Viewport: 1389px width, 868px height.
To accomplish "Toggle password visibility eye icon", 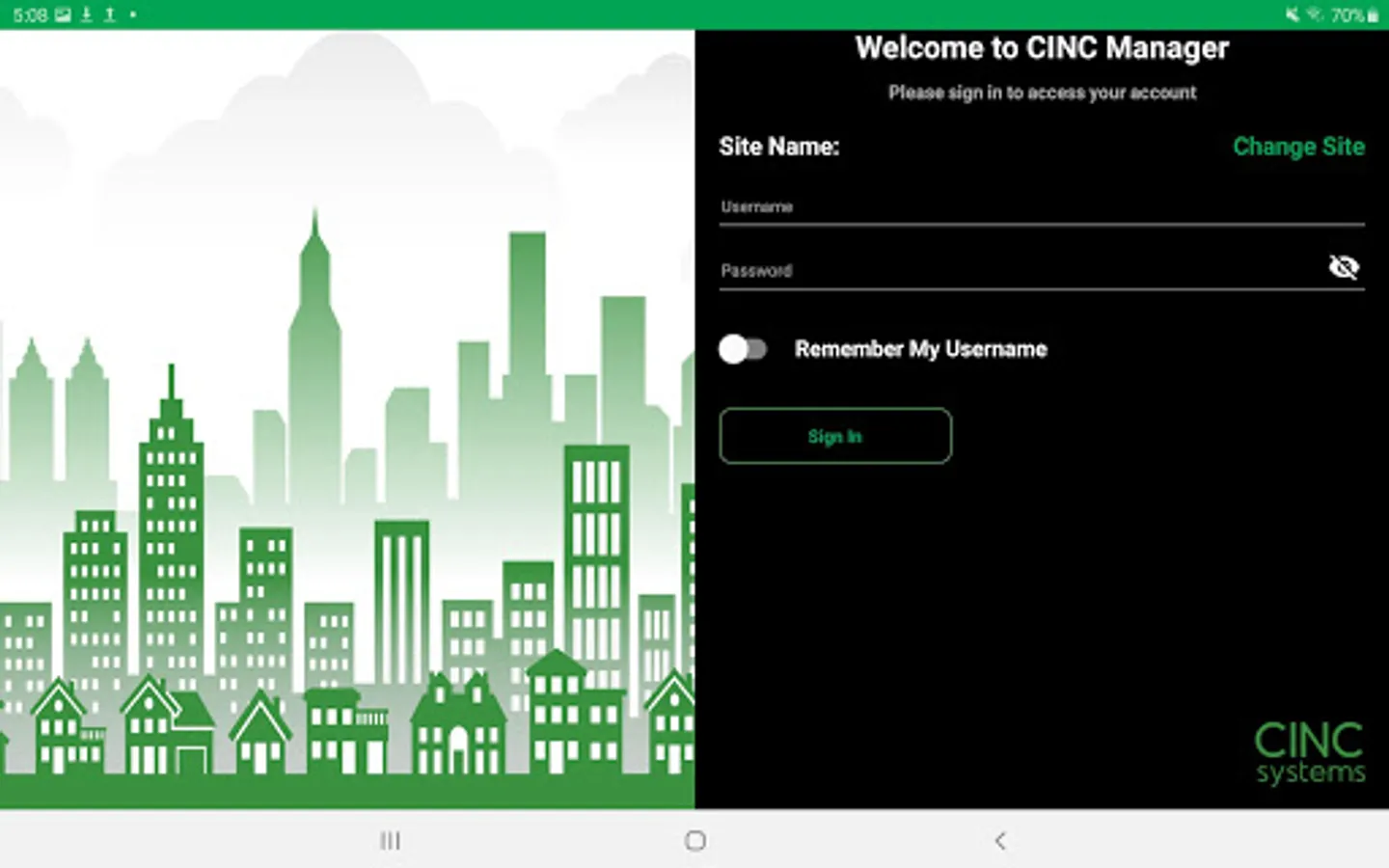I will pos(1343,267).
